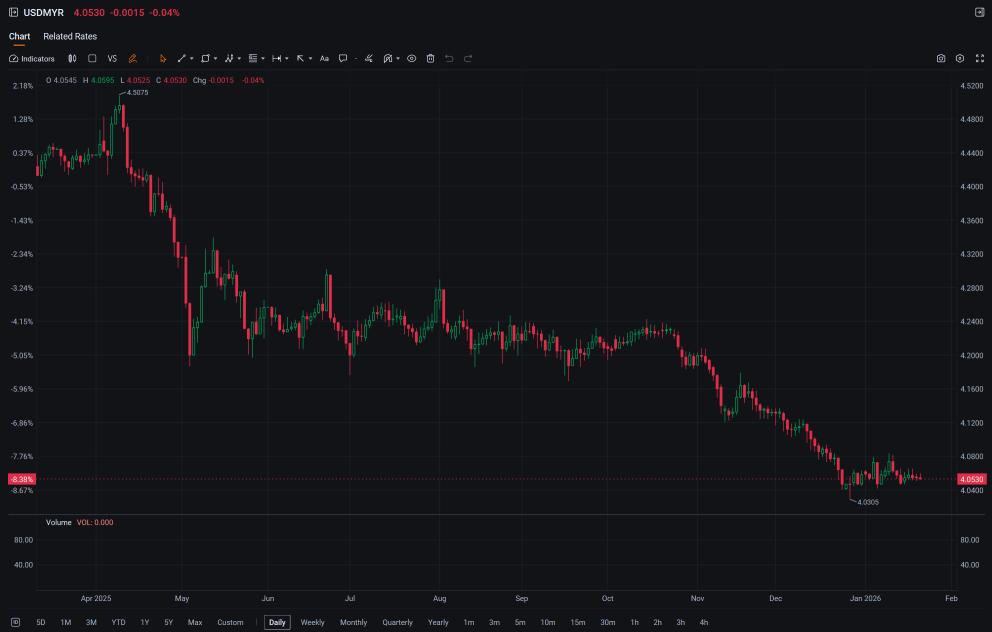Select the Monthly interval
The height and width of the screenshot is (632, 992).
tap(354, 623)
